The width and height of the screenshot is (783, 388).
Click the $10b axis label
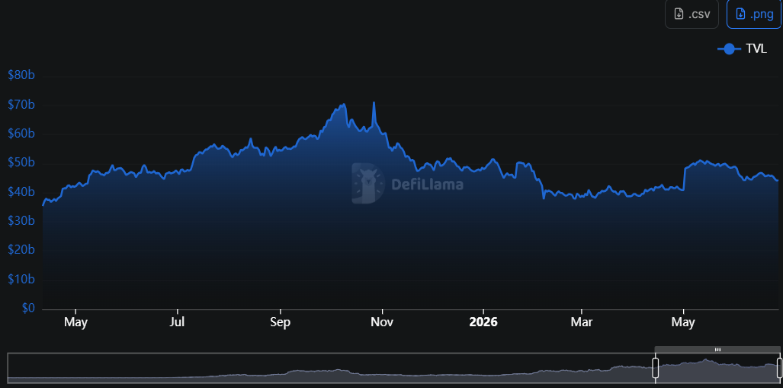tap(21, 279)
